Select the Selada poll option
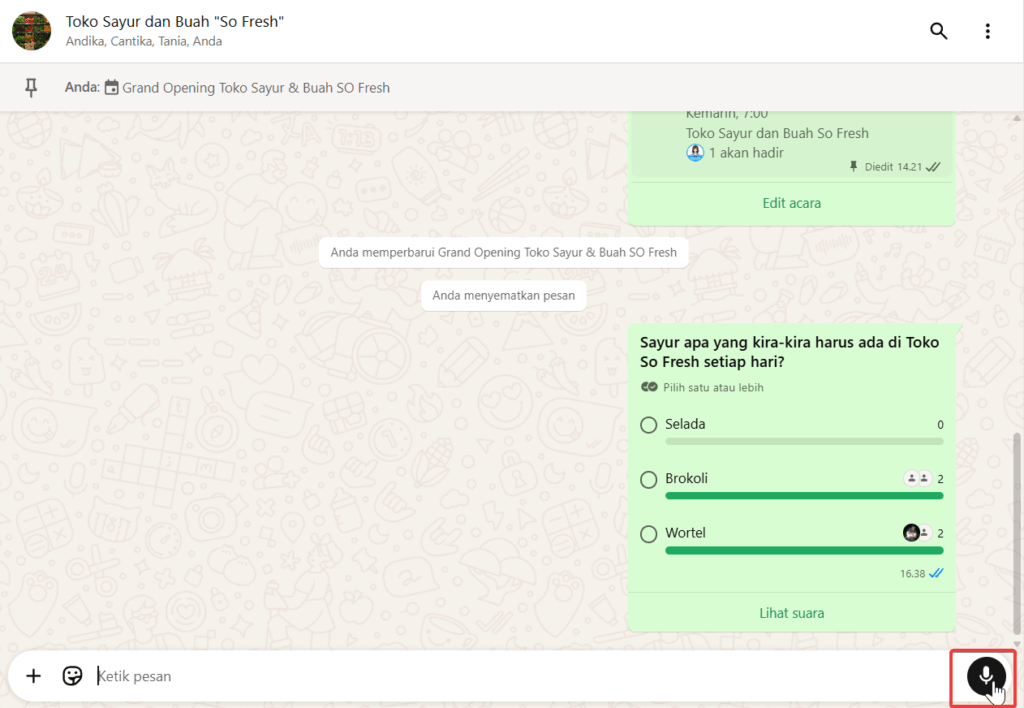The width and height of the screenshot is (1024, 708). tap(649, 425)
